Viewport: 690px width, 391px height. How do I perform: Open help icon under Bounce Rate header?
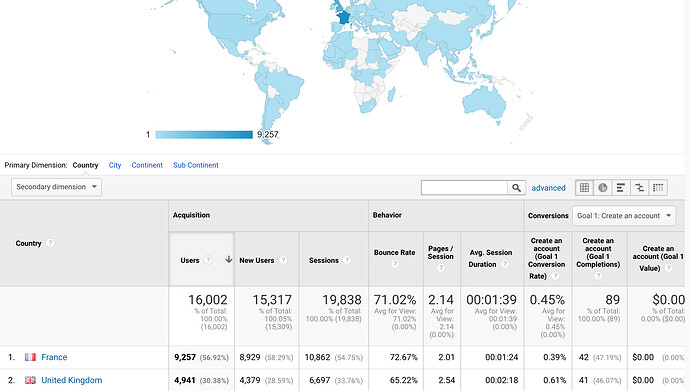click(x=395, y=264)
